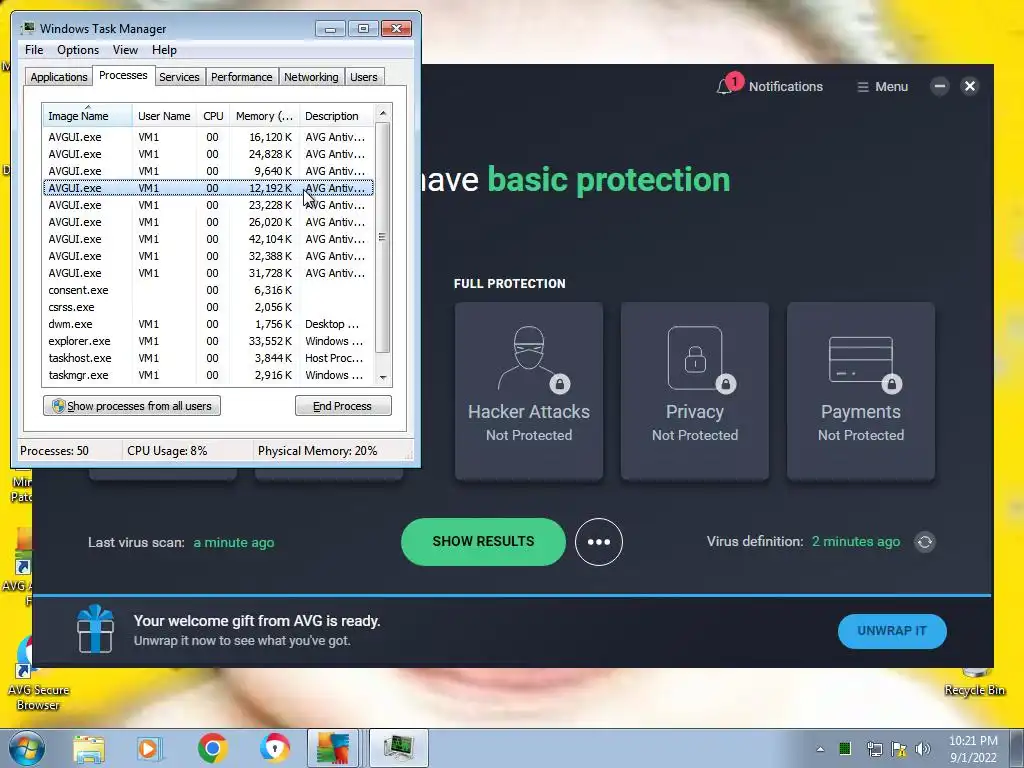Viewport: 1024px width, 768px height.
Task: Select the csrss.exe process row
Action: (x=208, y=307)
